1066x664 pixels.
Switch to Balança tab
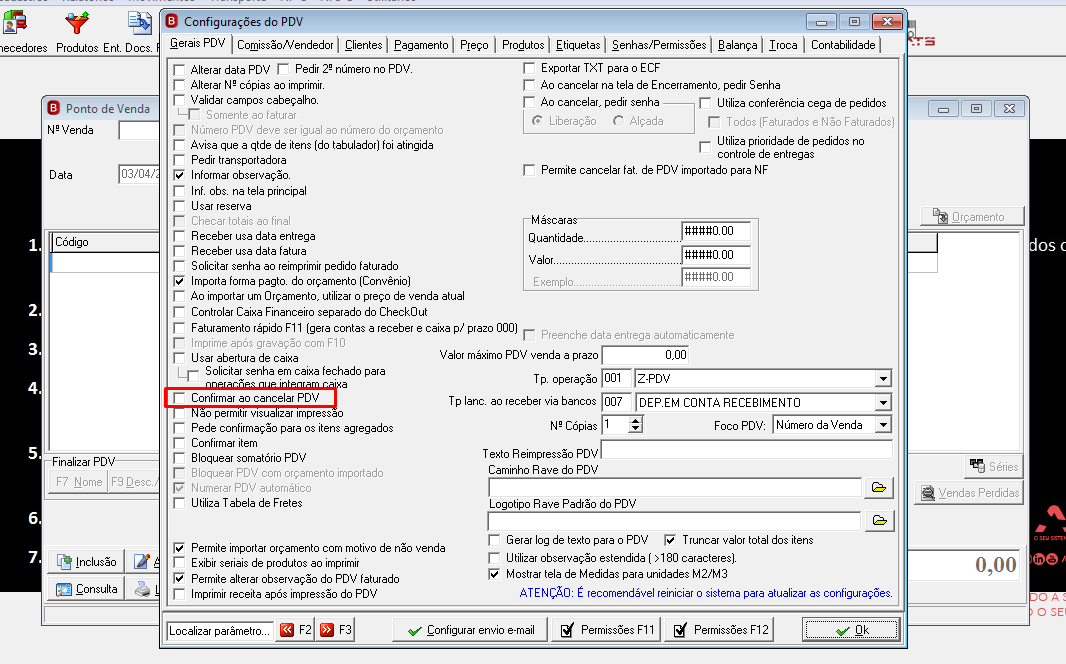pos(737,45)
